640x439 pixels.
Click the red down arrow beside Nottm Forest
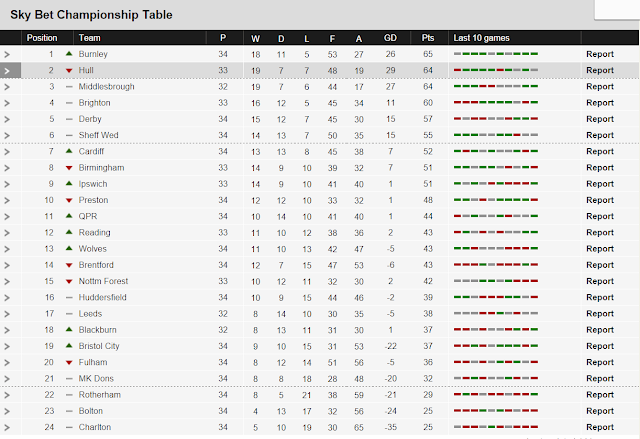click(x=68, y=281)
